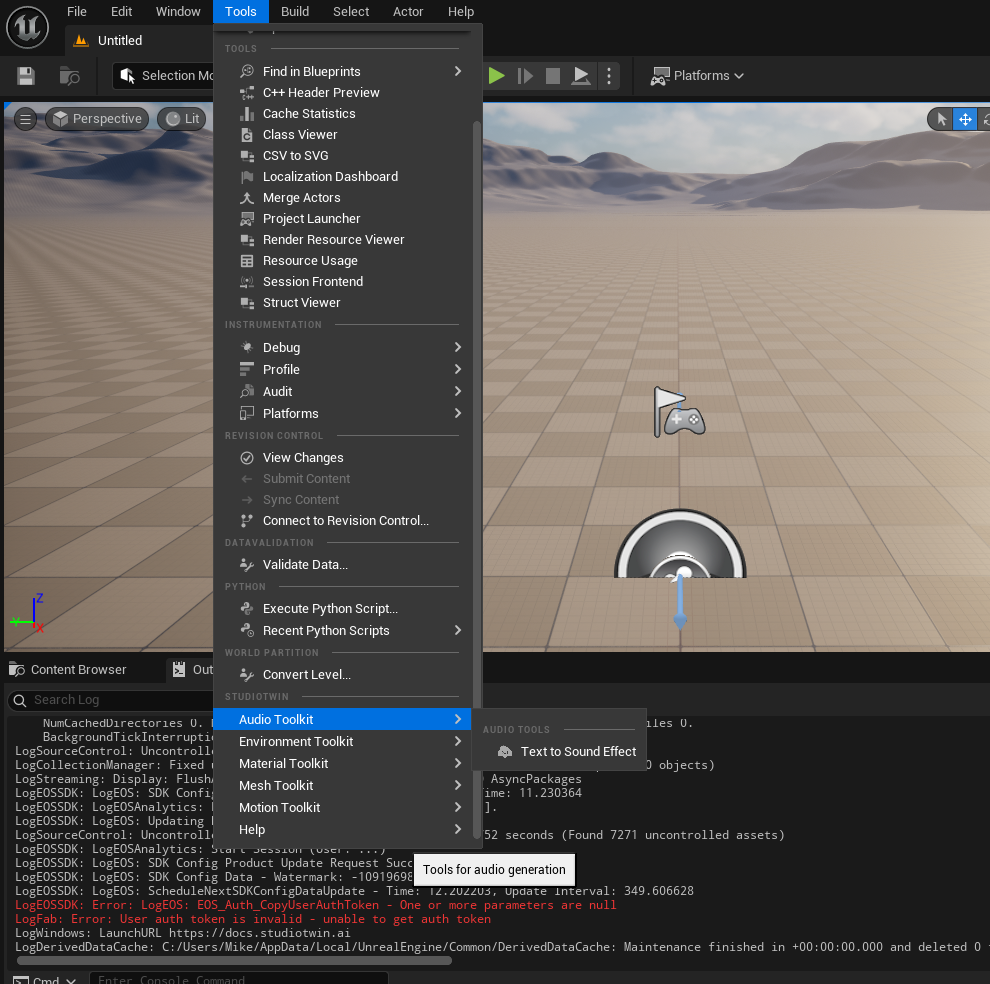The width and height of the screenshot is (990, 984).
Task: Select the Player Start actor in viewport
Action: pos(679,412)
